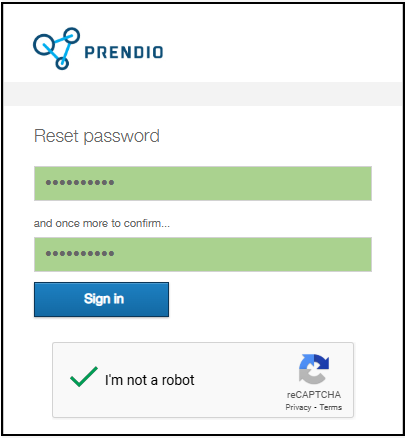
Task: Click the Prendio molecule logo icon
Action: coord(56,49)
